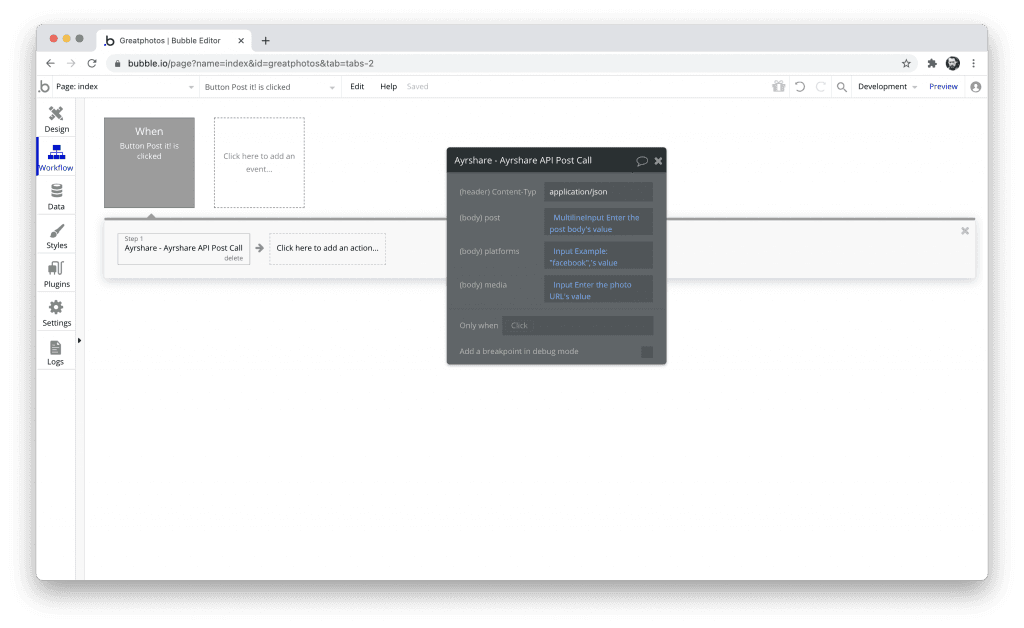The width and height of the screenshot is (1024, 628).
Task: Open comment bubble in Ayrshare popup
Action: pos(642,161)
